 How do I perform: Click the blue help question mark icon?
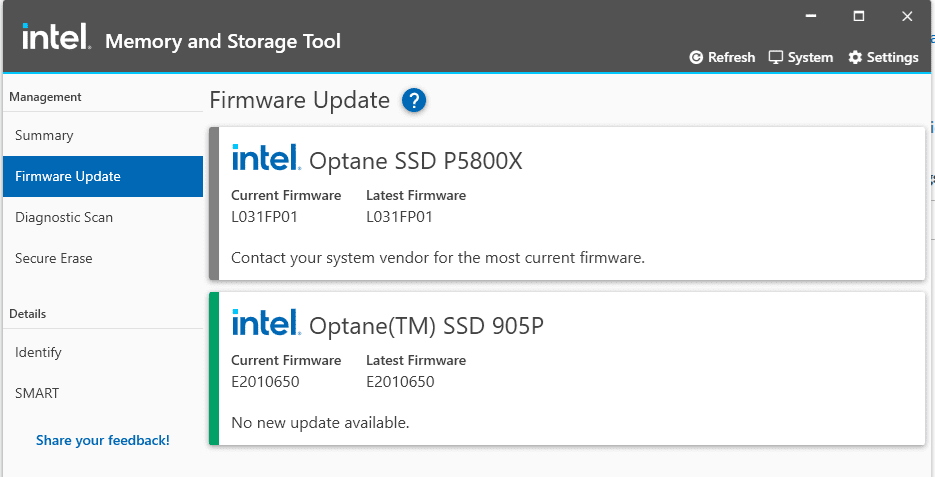(x=414, y=100)
